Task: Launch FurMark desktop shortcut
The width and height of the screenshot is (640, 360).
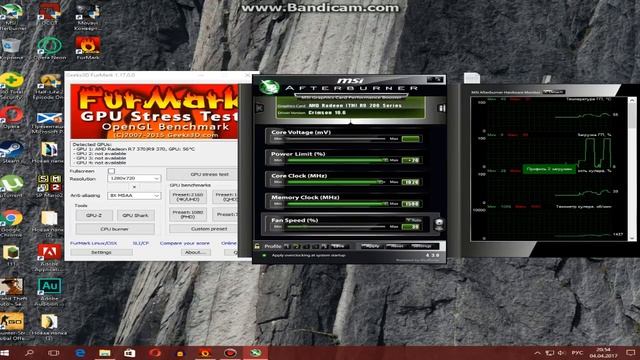Action: 88,48
